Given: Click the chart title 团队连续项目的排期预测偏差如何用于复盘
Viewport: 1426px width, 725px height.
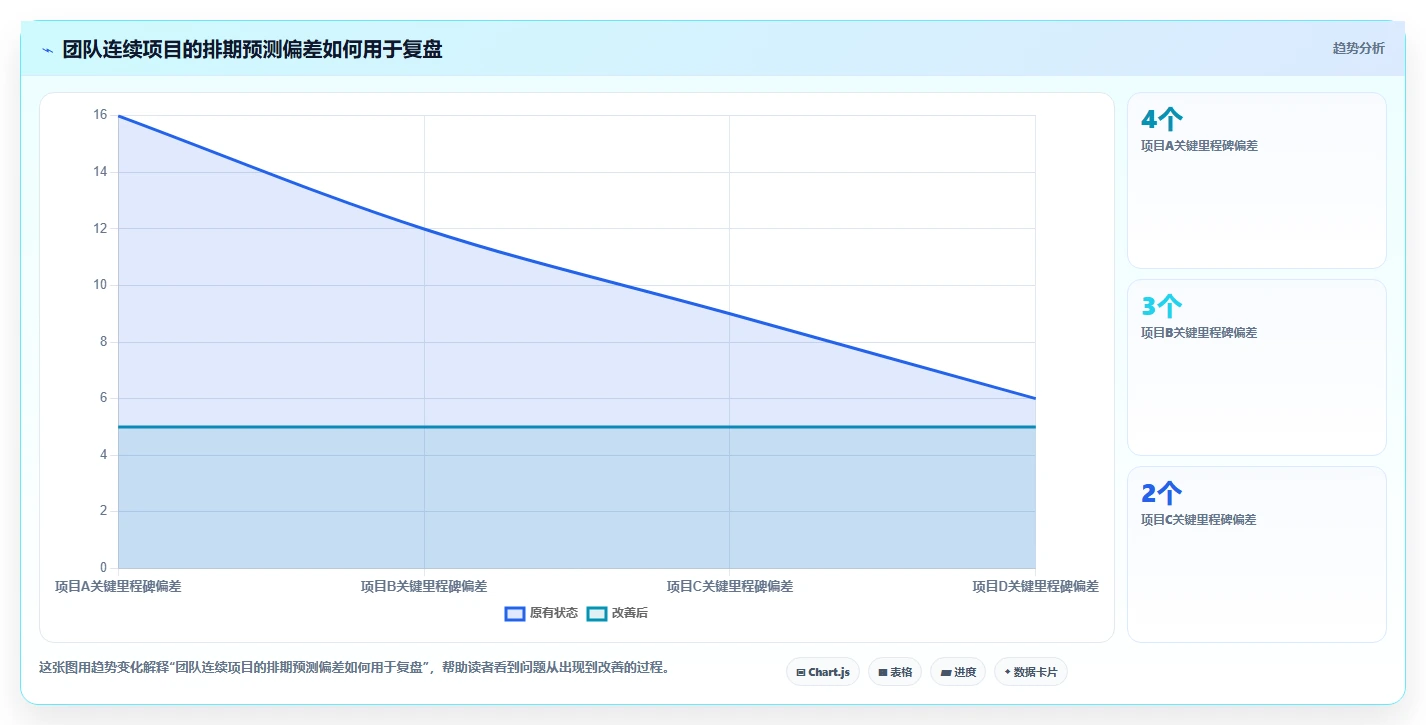Looking at the screenshot, I should [x=252, y=50].
